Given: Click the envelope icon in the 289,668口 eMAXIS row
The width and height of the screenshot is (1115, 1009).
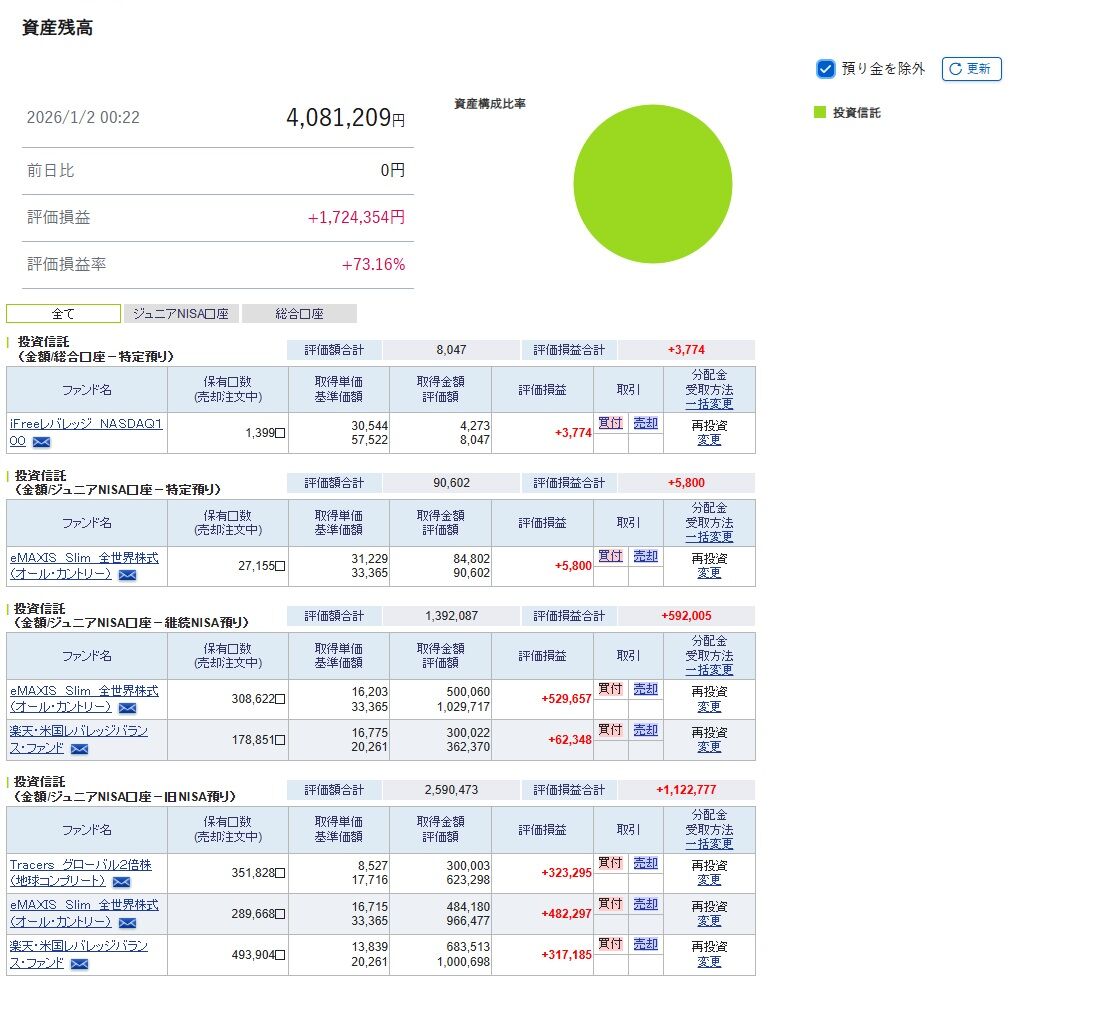Looking at the screenshot, I should pyautogui.click(x=127, y=923).
